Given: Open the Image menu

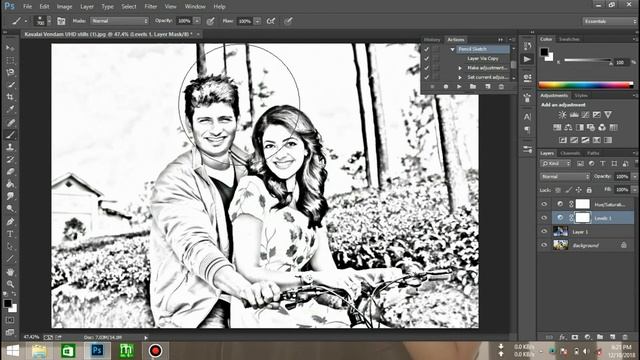Looking at the screenshot, I should click(x=64, y=7).
